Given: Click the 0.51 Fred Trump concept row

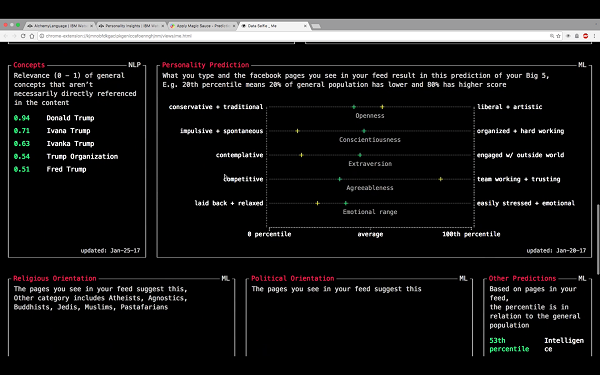Looking at the screenshot, I should click(x=50, y=169).
